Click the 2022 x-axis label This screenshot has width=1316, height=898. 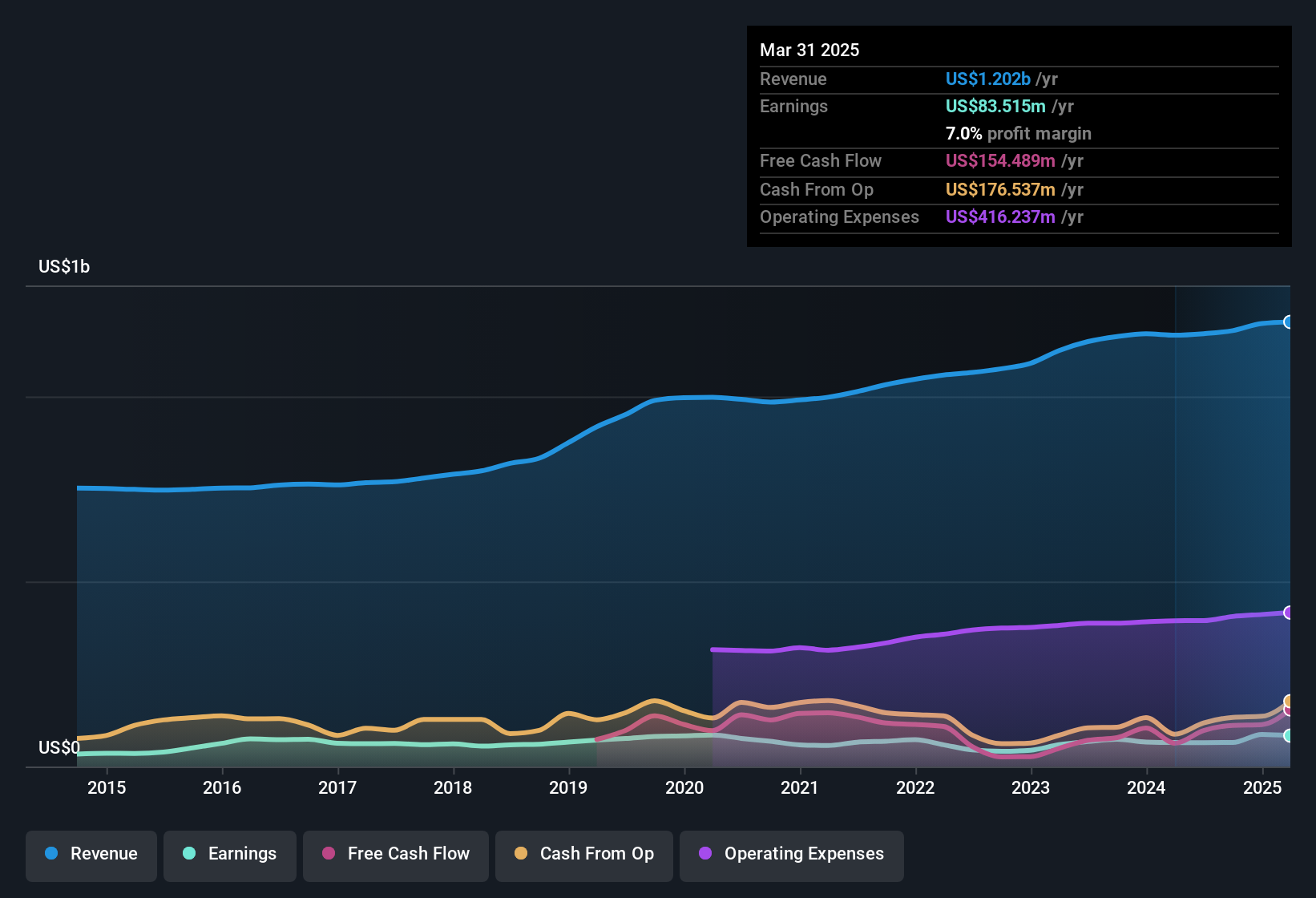point(915,787)
